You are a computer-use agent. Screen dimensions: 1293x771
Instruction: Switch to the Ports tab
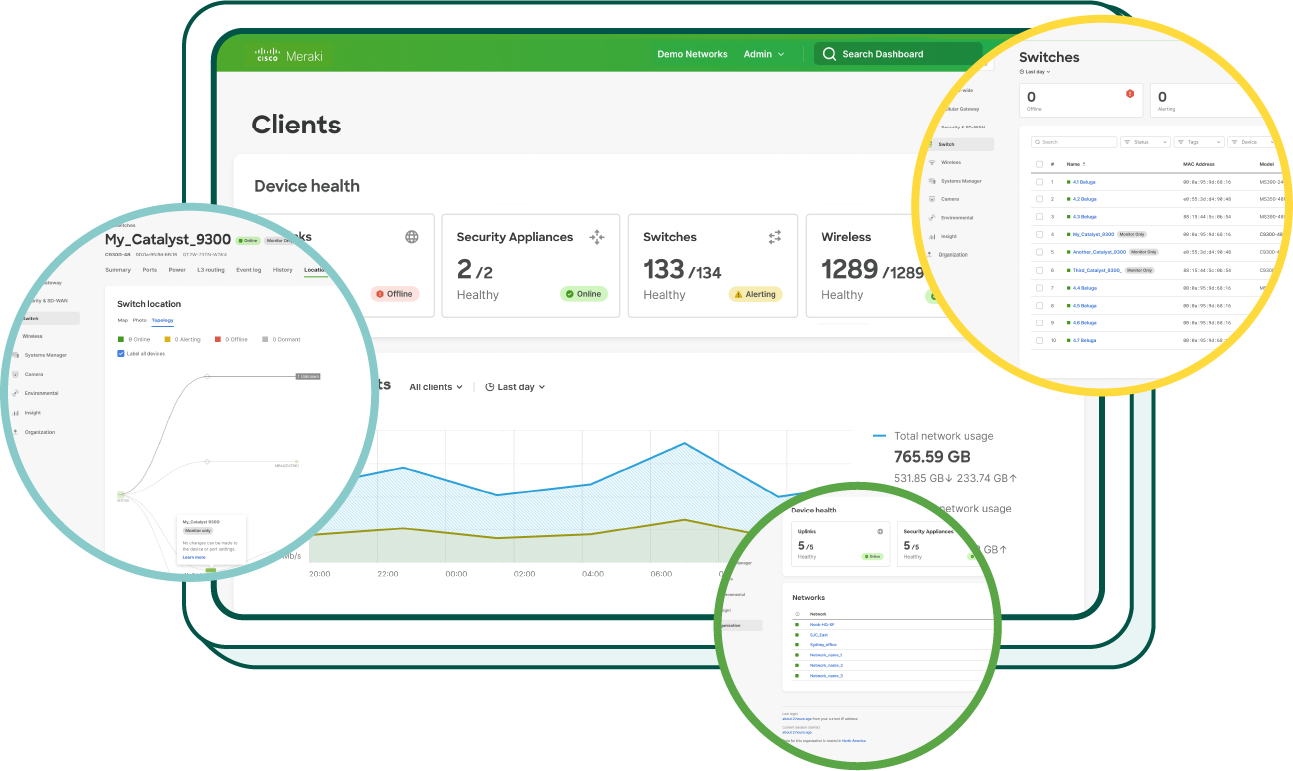(x=150, y=270)
